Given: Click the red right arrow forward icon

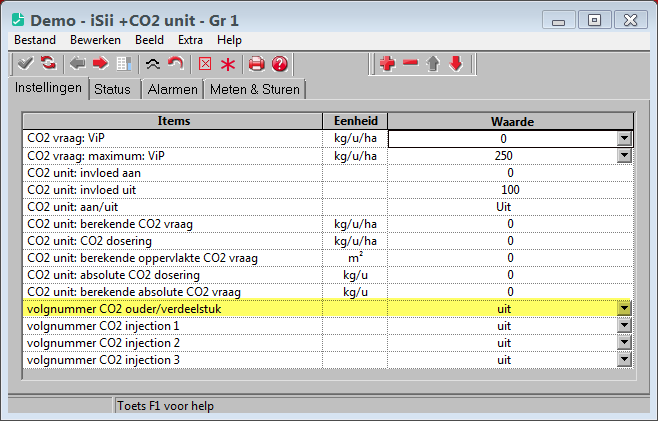Looking at the screenshot, I should (101, 64).
